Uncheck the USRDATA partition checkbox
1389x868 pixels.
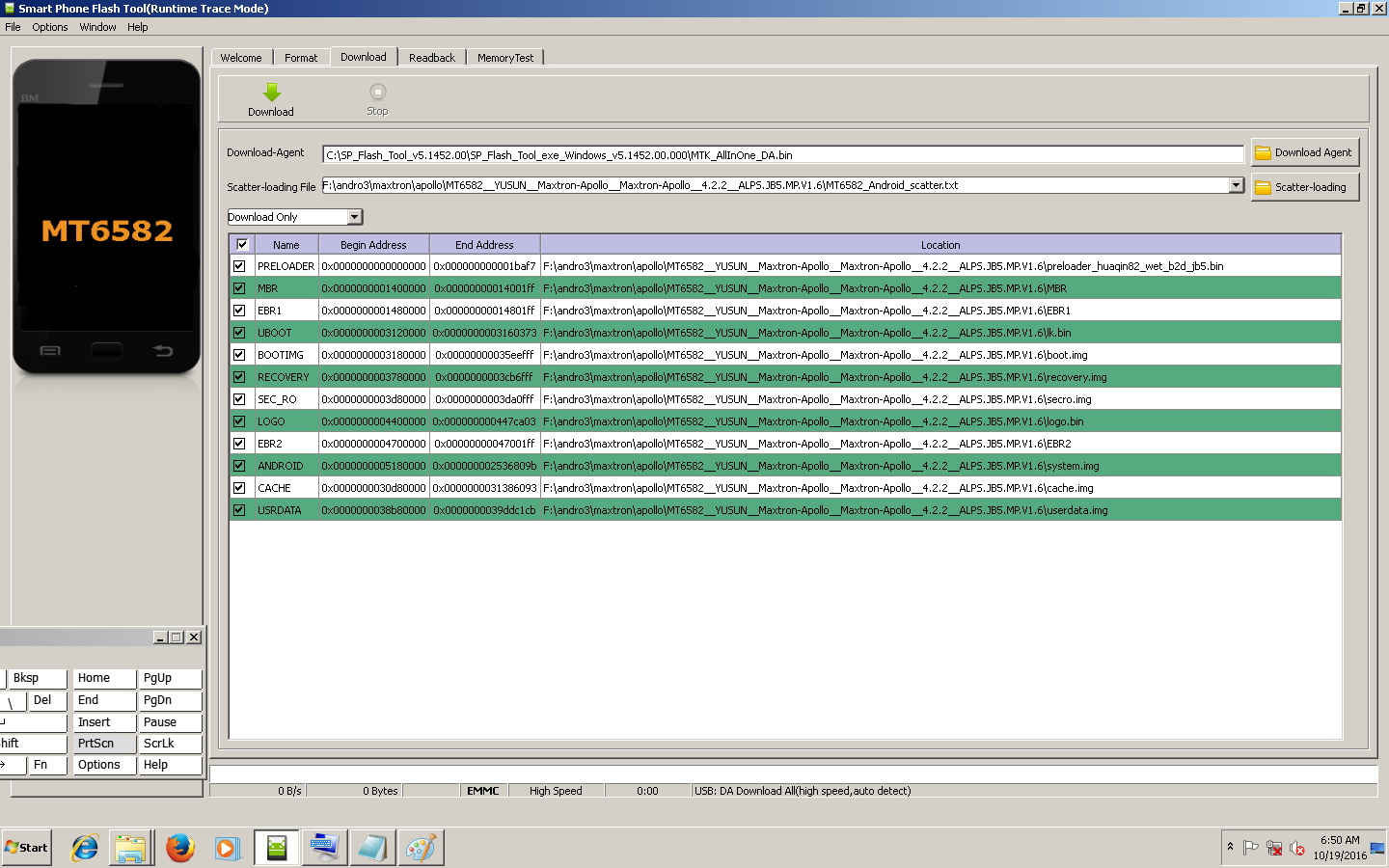[x=239, y=510]
